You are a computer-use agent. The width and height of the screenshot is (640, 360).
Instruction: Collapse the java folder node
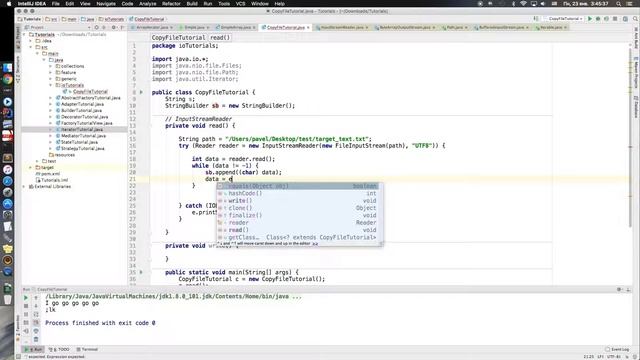tap(44, 60)
